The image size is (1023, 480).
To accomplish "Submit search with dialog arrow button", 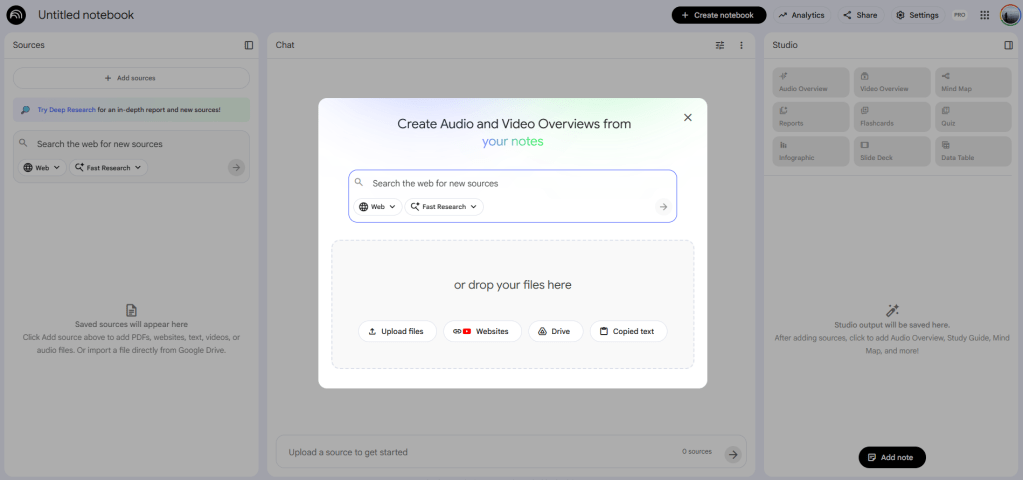I will pos(662,207).
